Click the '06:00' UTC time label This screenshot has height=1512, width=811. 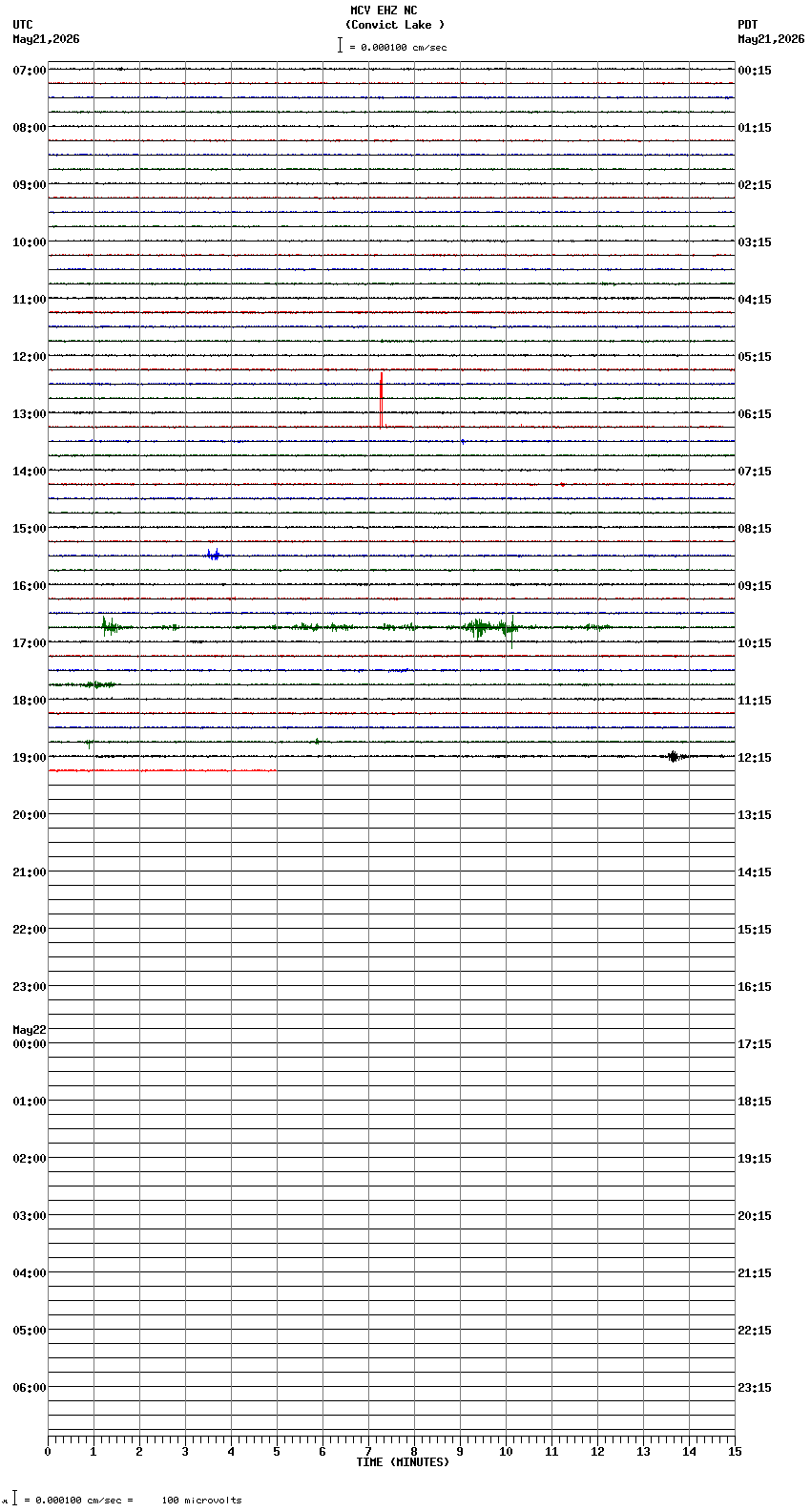pyautogui.click(x=30, y=1388)
